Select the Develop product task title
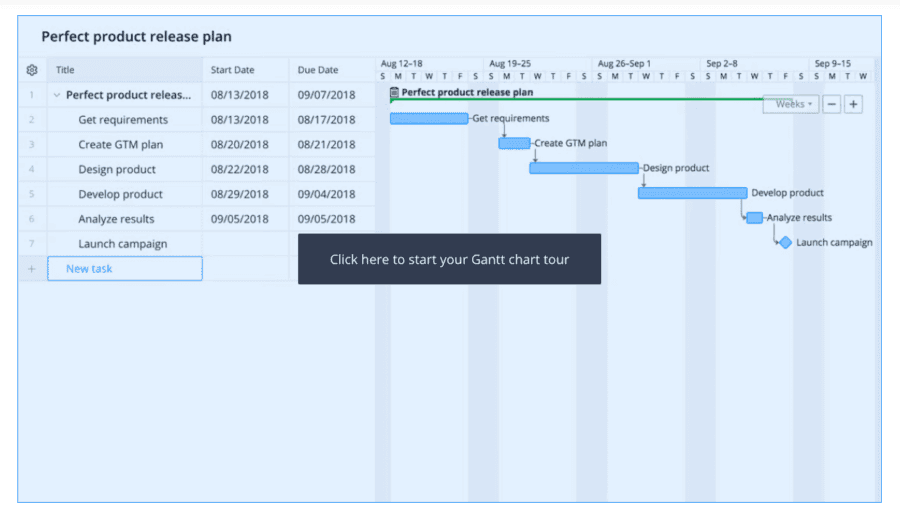The width and height of the screenshot is (900, 510). pos(120,194)
